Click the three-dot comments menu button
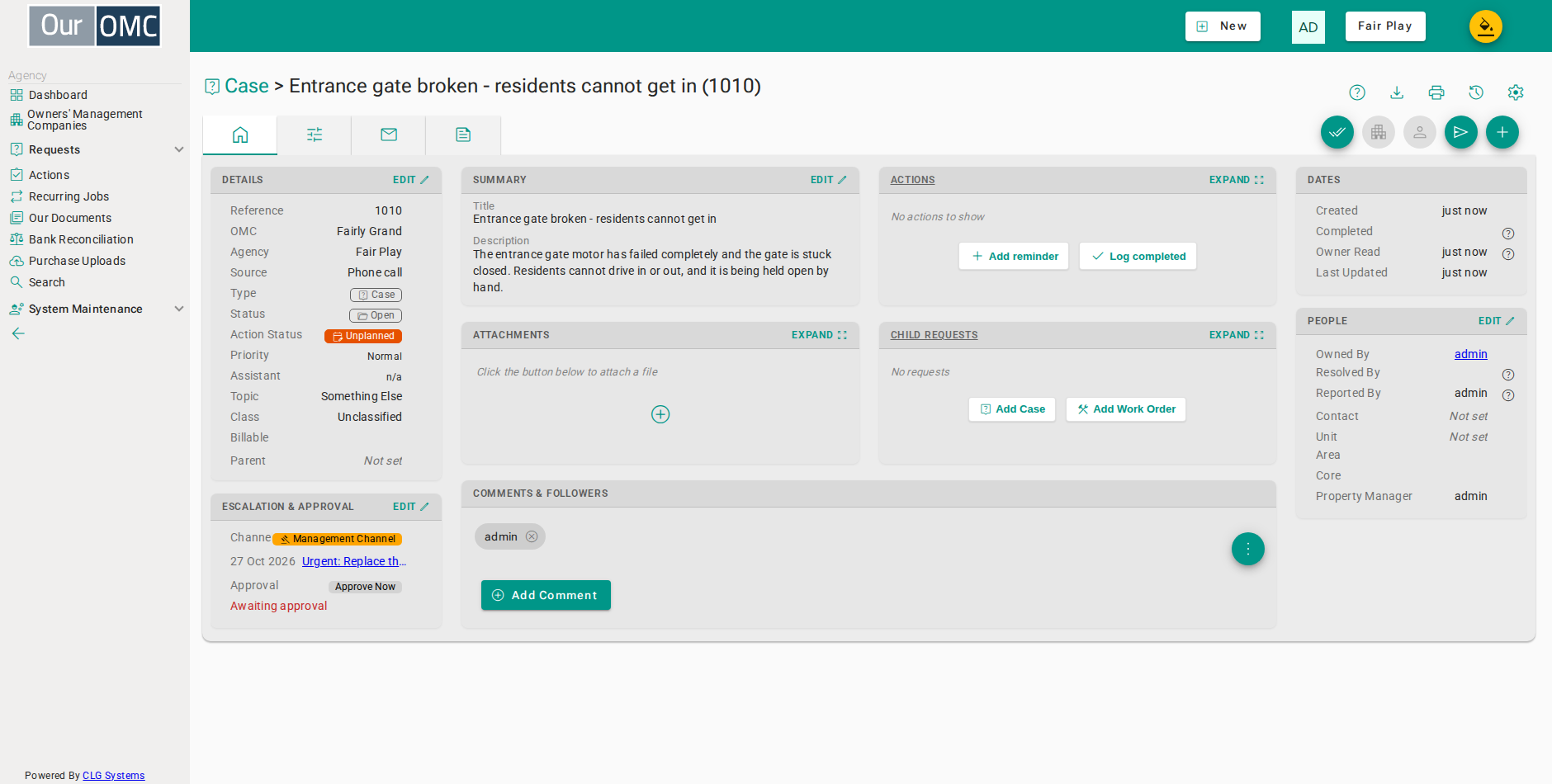The height and width of the screenshot is (784, 1552). tap(1248, 549)
